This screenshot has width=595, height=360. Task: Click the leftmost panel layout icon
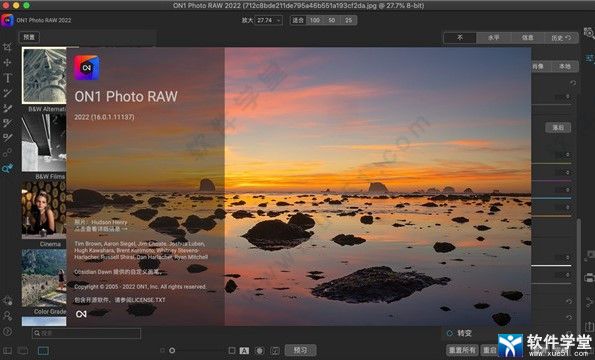[8, 351]
